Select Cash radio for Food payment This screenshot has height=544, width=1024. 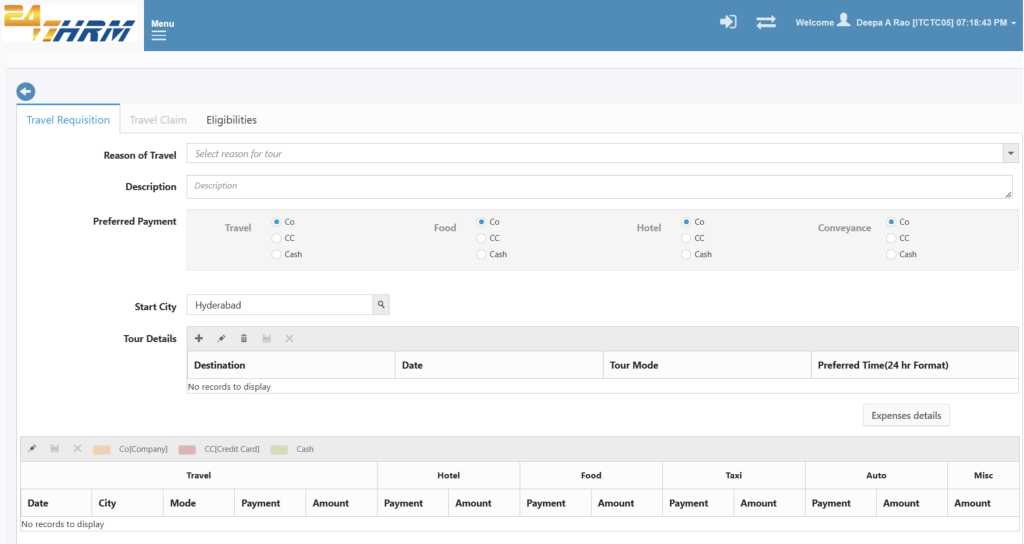pyautogui.click(x=481, y=255)
